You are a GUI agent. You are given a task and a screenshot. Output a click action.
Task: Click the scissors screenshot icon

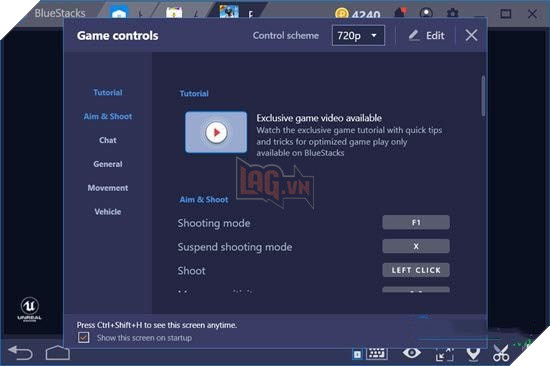501,353
